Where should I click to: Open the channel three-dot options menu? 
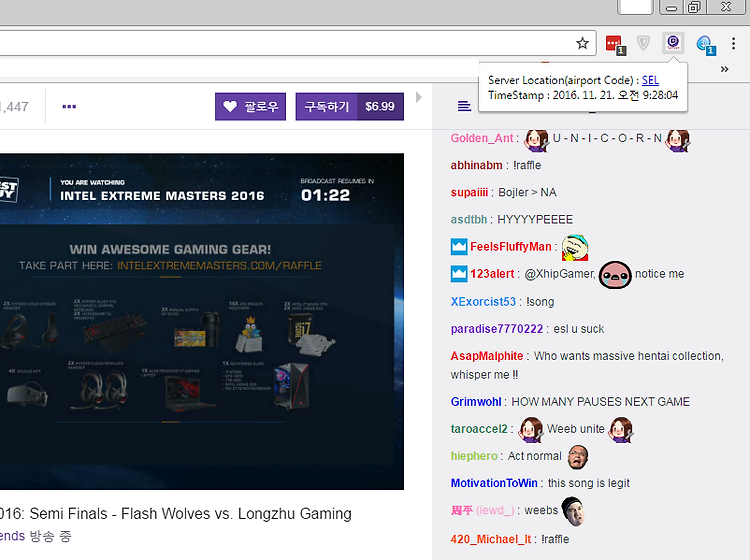click(x=69, y=107)
